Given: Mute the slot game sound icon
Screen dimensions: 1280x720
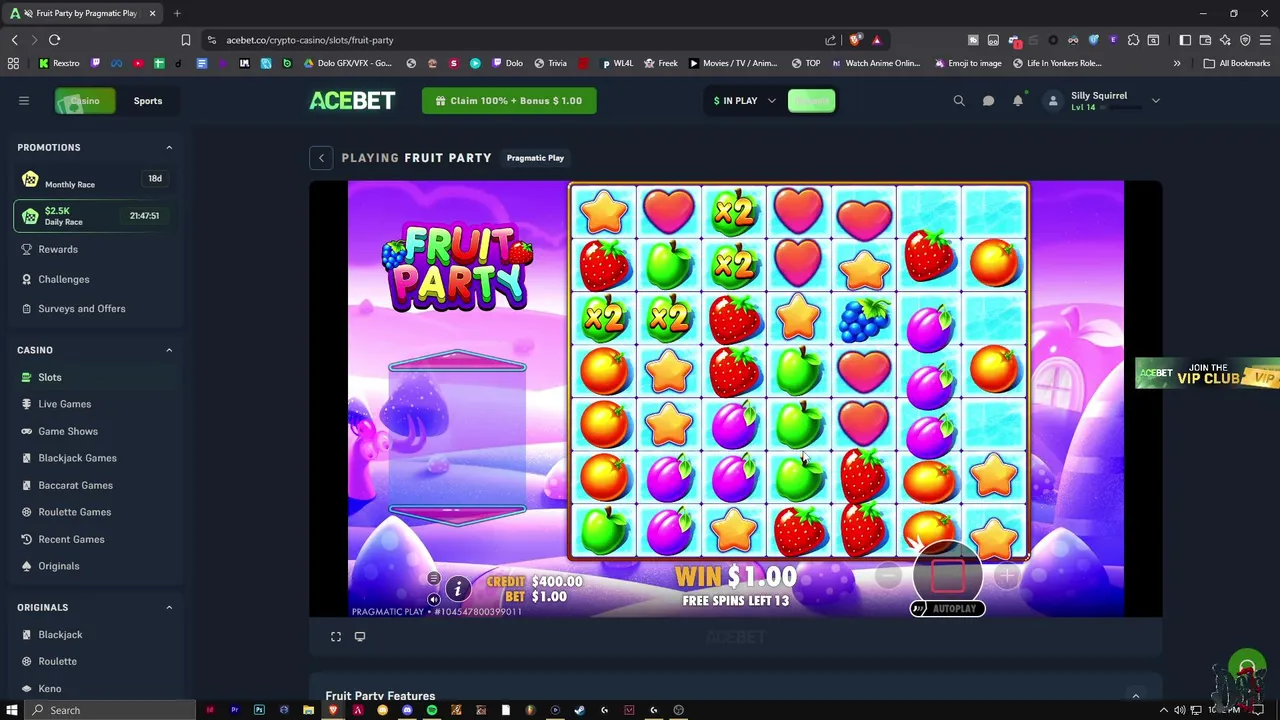Looking at the screenshot, I should click(433, 599).
